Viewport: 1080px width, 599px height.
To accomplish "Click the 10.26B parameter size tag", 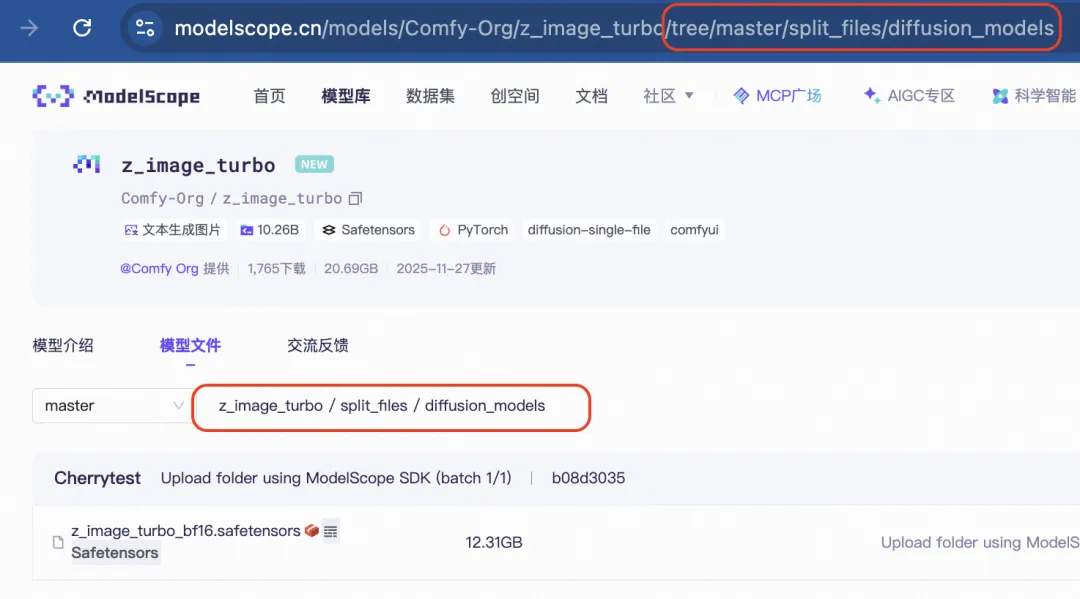I will tap(269, 230).
